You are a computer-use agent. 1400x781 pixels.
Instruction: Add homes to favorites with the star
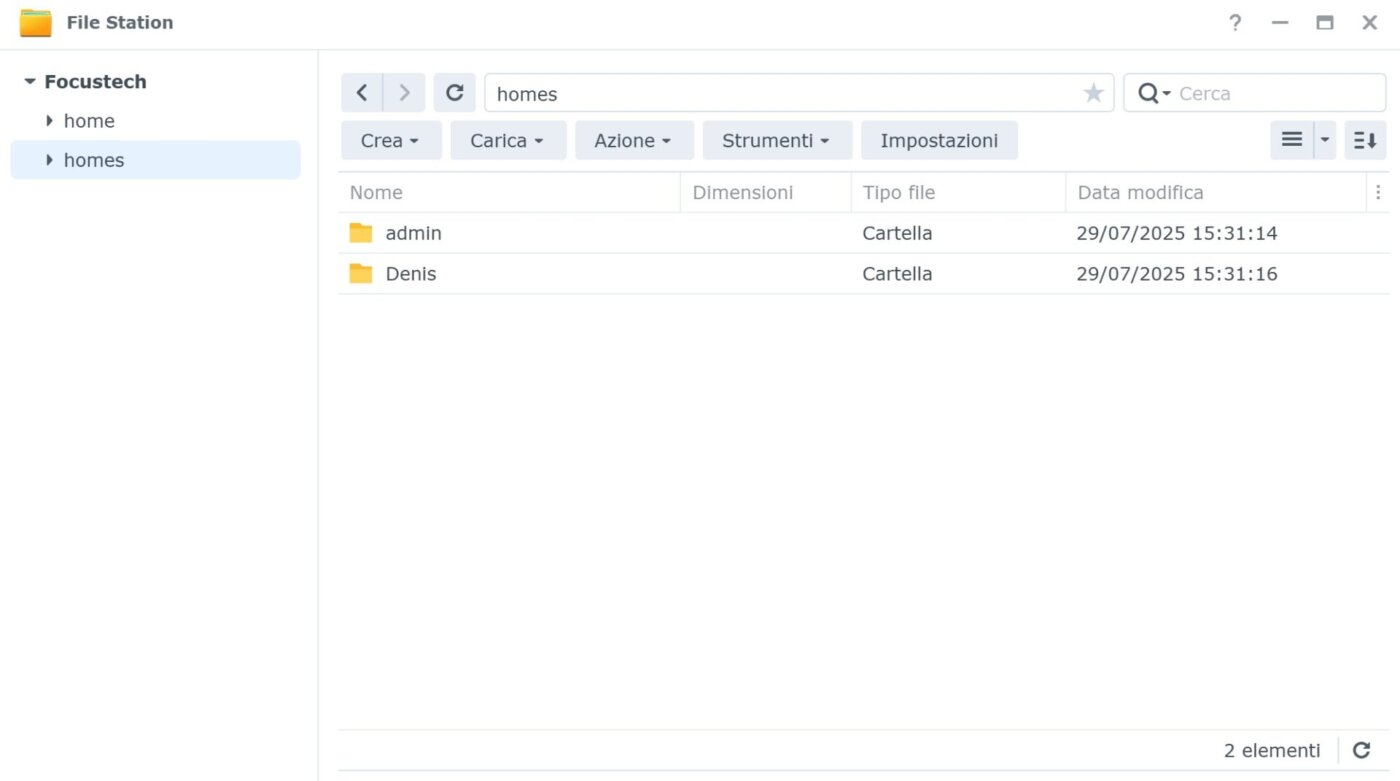click(1093, 93)
